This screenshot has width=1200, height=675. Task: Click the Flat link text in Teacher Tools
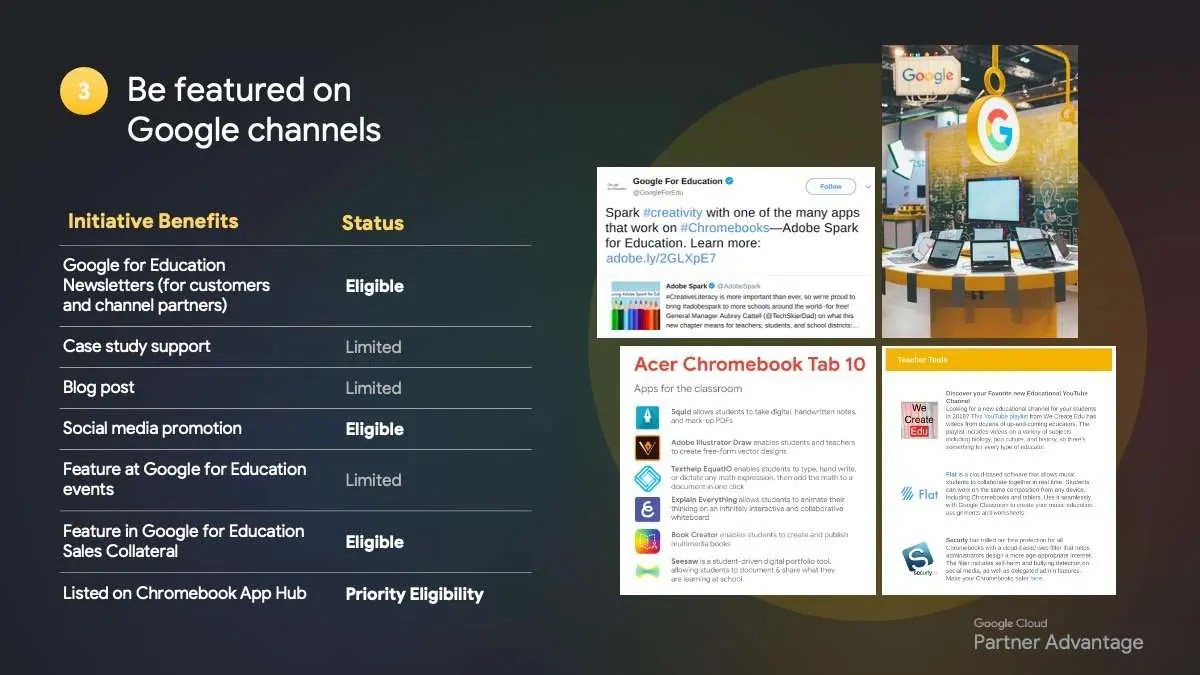tap(951, 473)
